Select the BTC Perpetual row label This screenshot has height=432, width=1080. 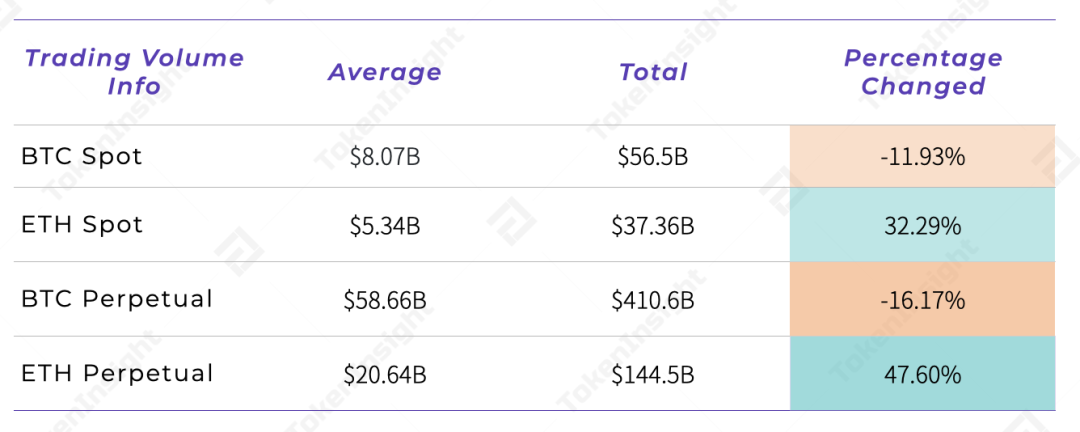point(117,299)
